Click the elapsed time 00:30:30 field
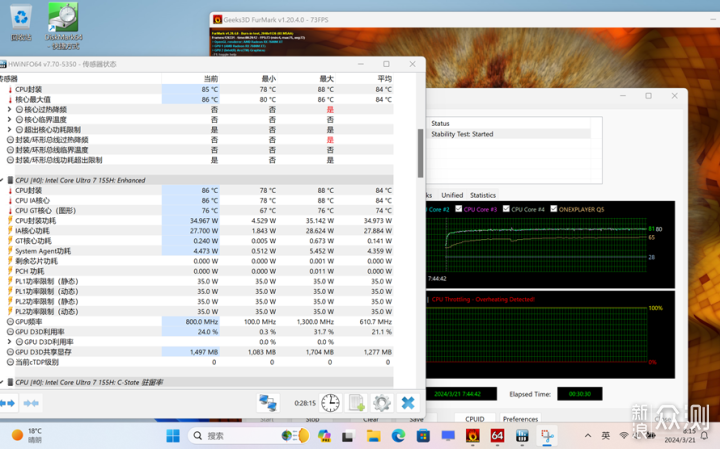The height and width of the screenshot is (449, 720). pyautogui.click(x=579, y=394)
